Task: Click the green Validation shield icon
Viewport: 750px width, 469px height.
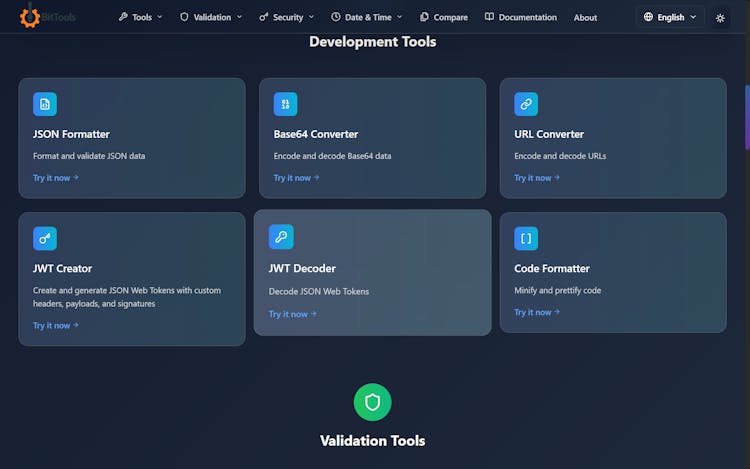Action: point(372,402)
